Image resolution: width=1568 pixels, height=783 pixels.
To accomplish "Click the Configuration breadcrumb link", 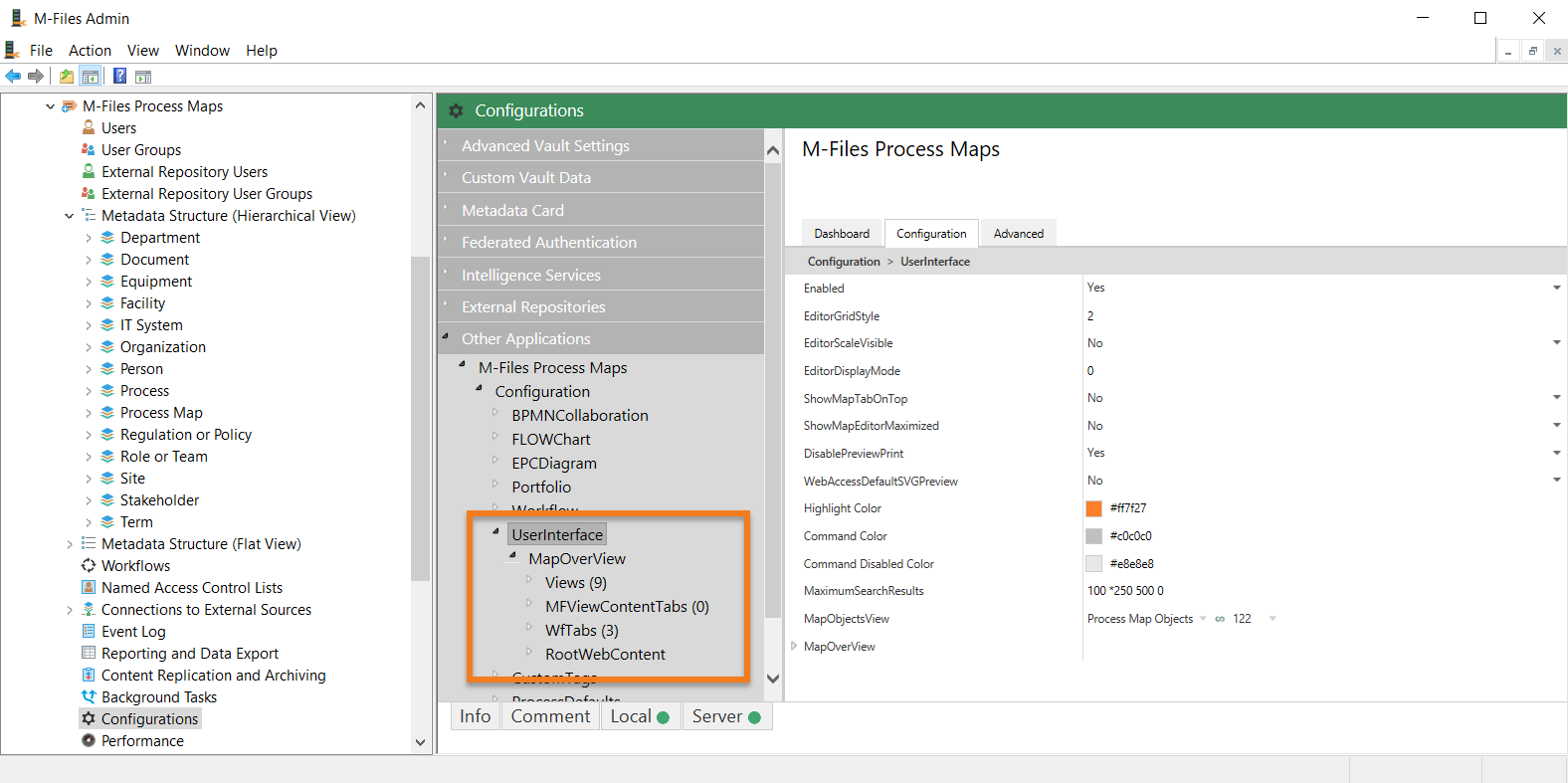I will tap(843, 262).
